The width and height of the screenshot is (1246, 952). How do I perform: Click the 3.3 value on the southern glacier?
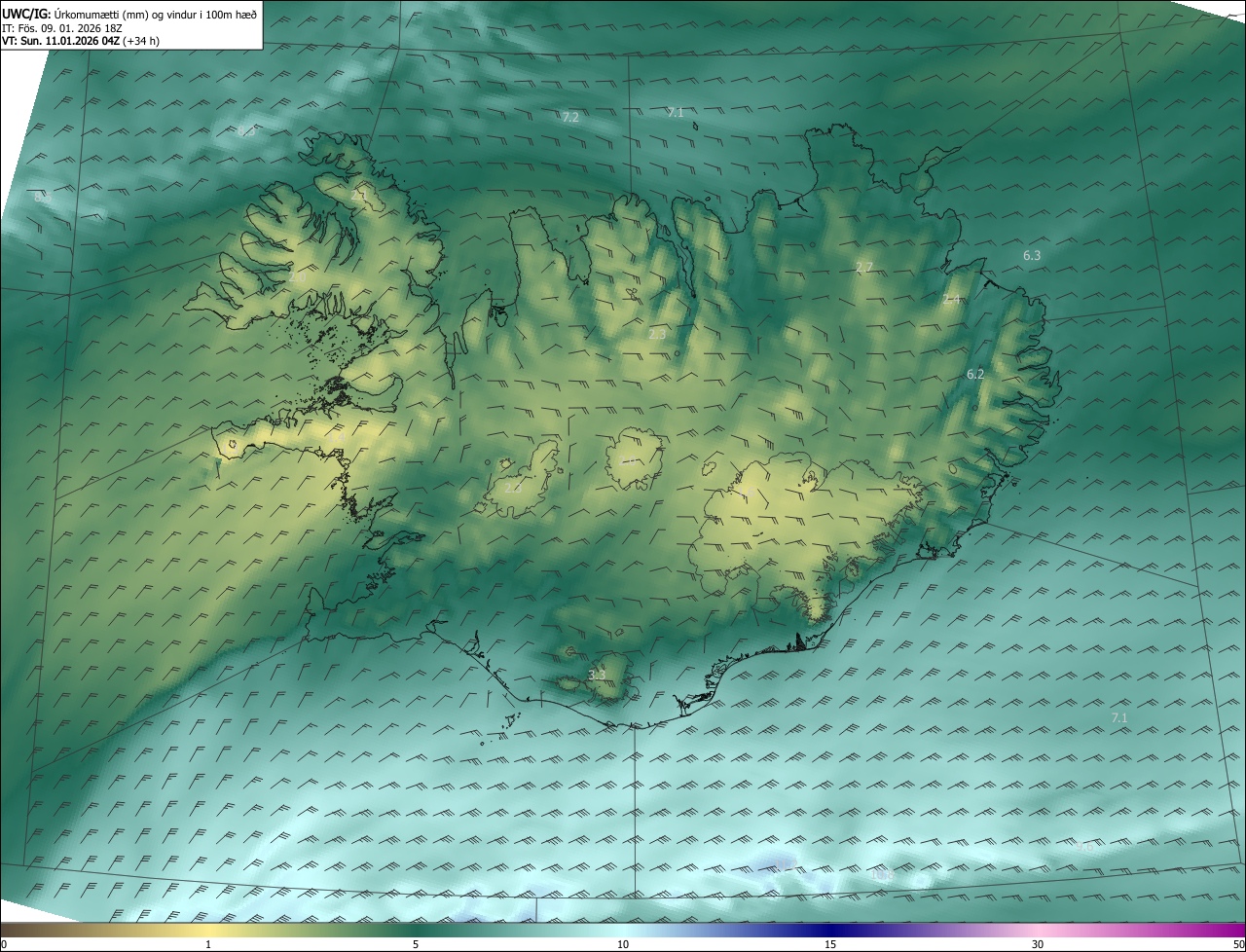[x=597, y=675]
